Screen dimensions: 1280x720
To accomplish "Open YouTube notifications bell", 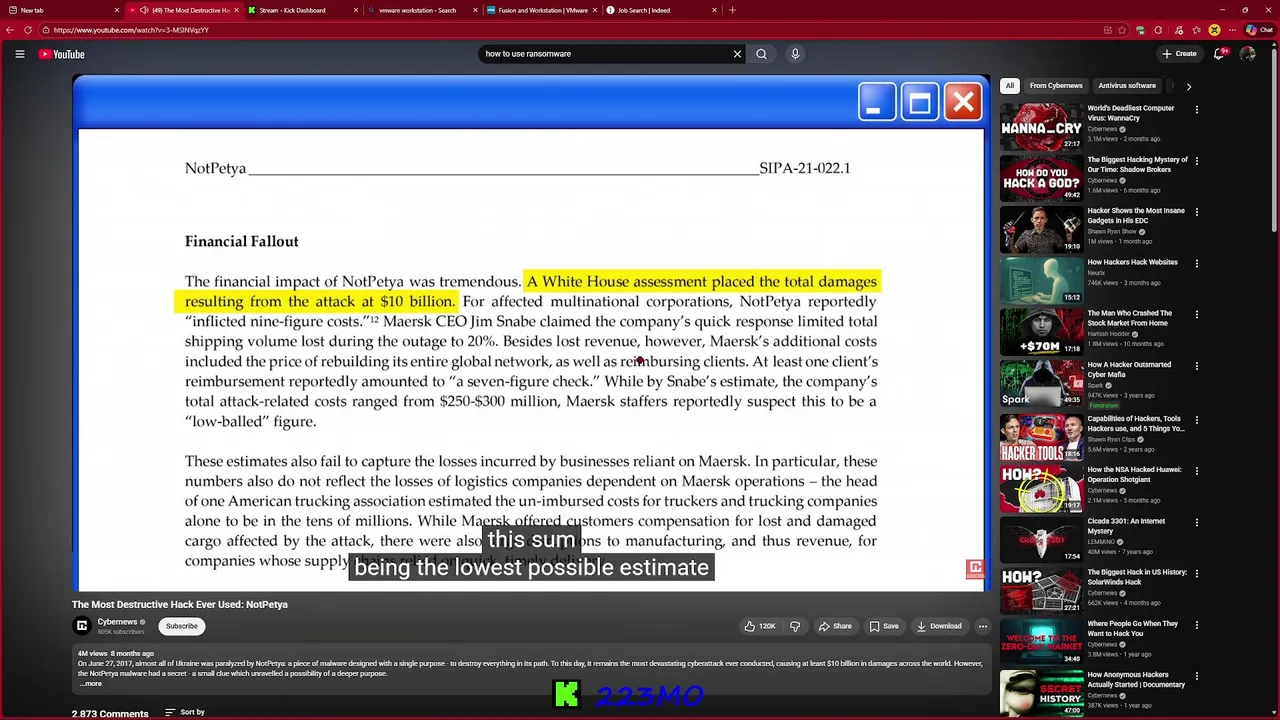I will pyautogui.click(x=1218, y=54).
